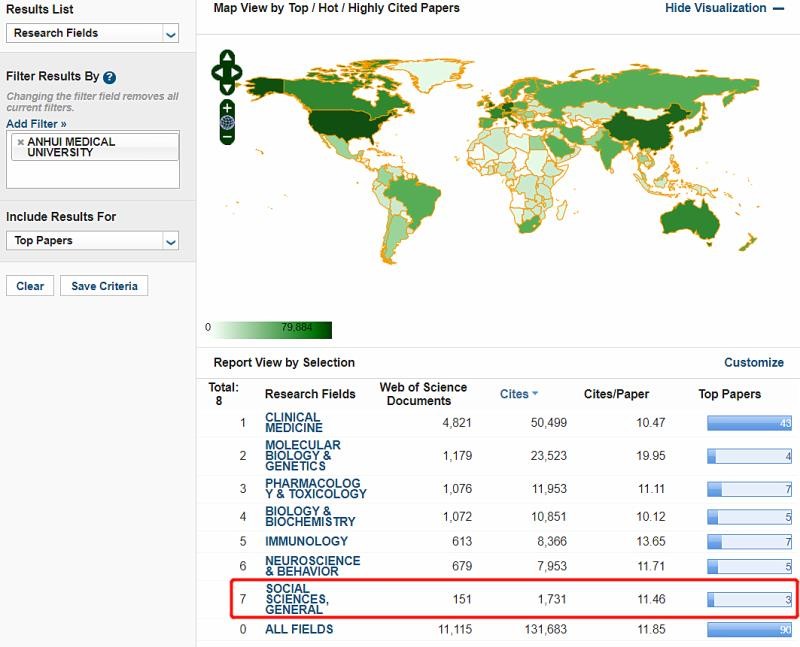The image size is (800, 647).
Task: Pan the map right with the arrow
Action: point(238,72)
